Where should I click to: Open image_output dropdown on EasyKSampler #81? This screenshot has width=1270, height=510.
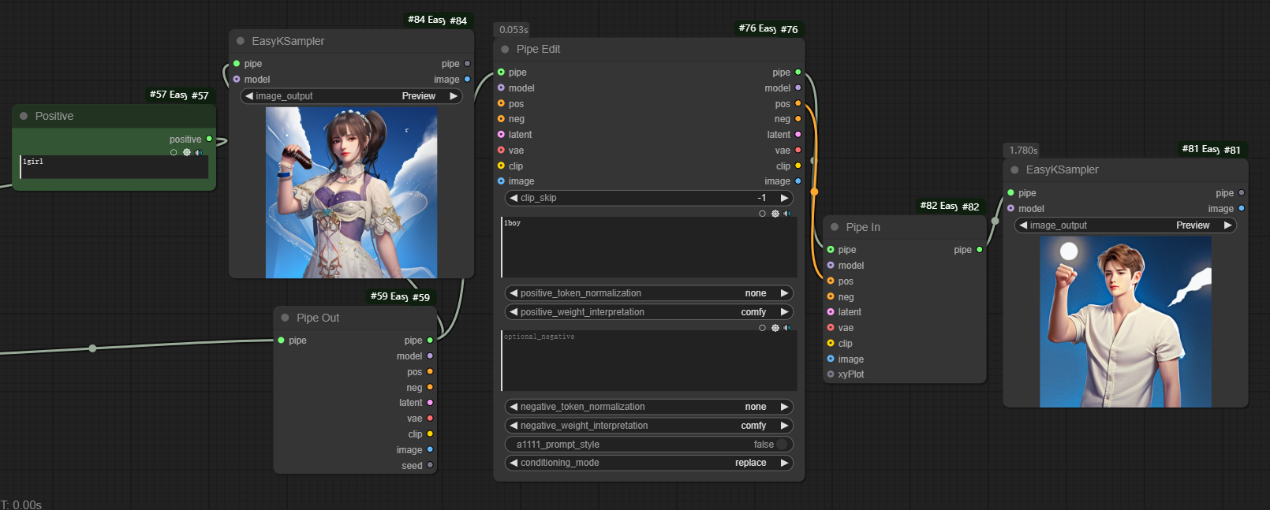click(1125, 225)
